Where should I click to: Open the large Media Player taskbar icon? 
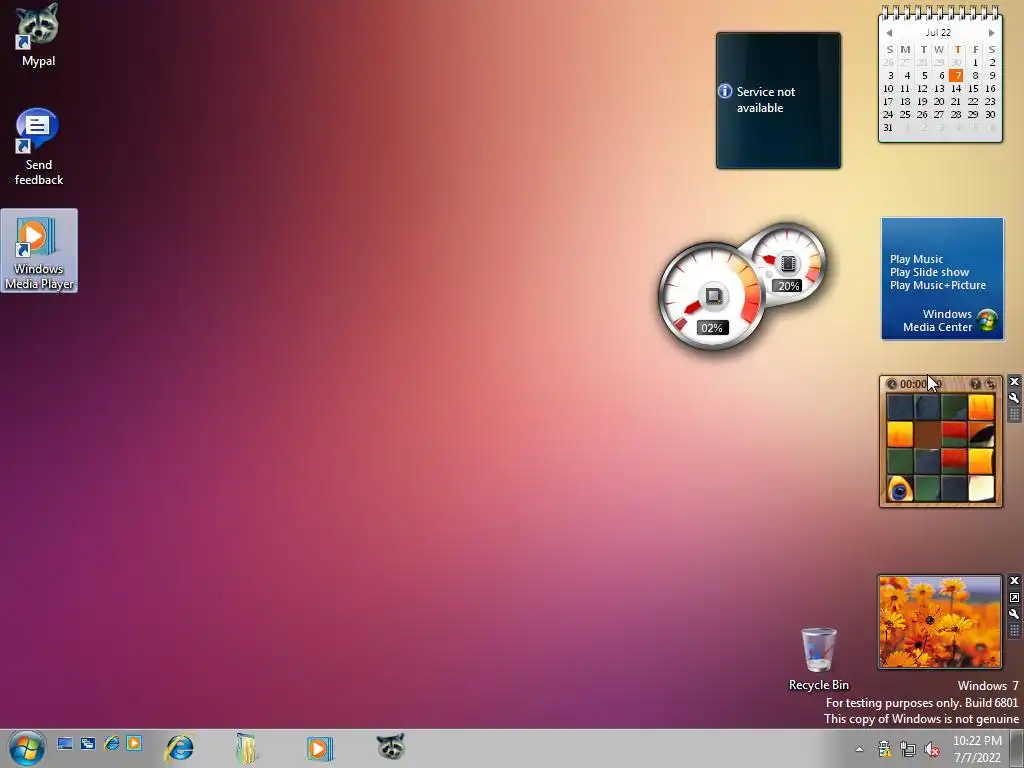click(x=319, y=748)
